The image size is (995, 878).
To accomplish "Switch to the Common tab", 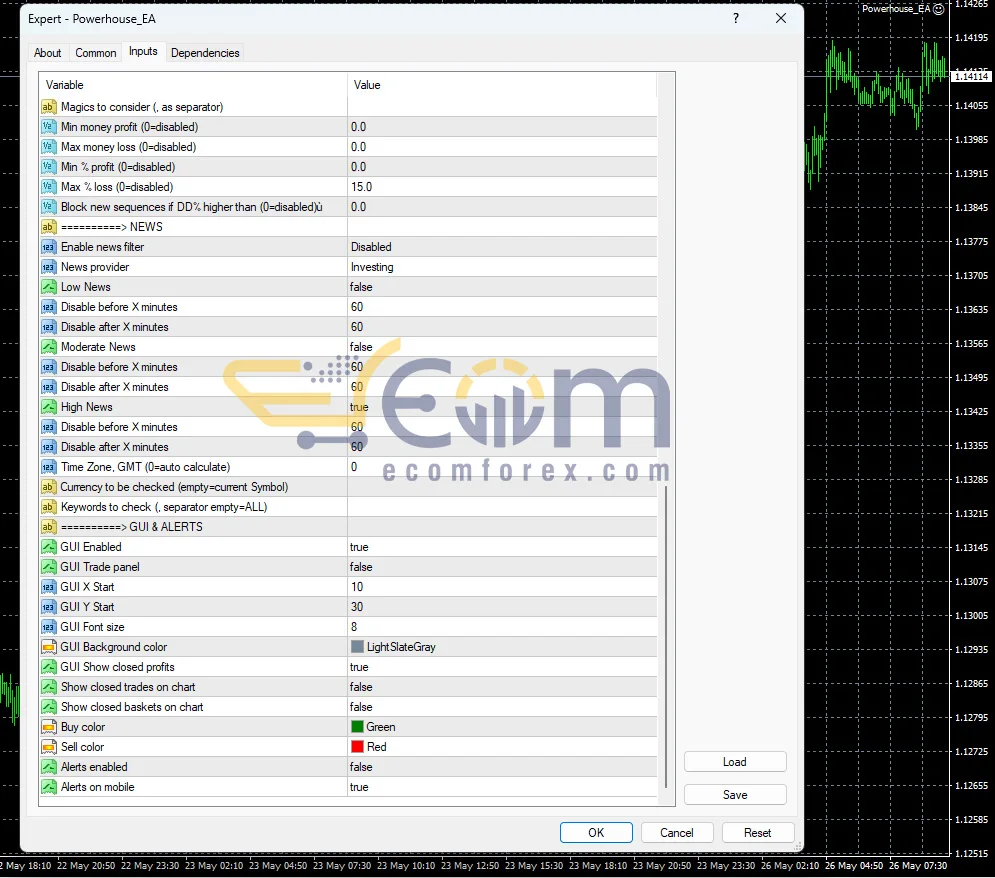I will pyautogui.click(x=96, y=53).
